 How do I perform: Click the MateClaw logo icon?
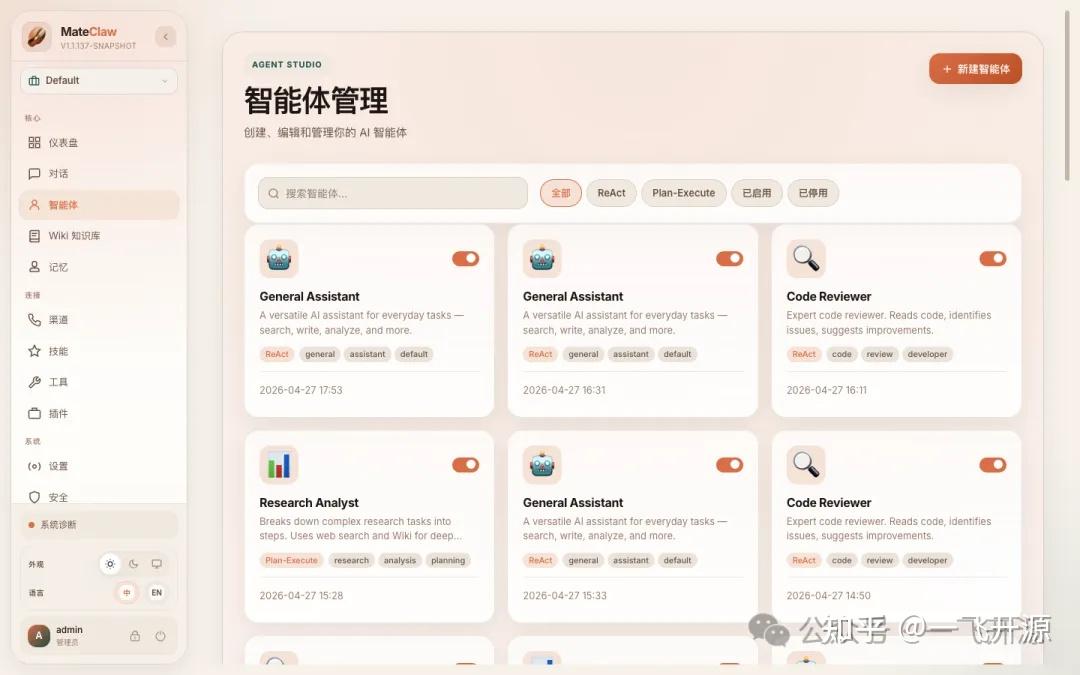(37, 37)
